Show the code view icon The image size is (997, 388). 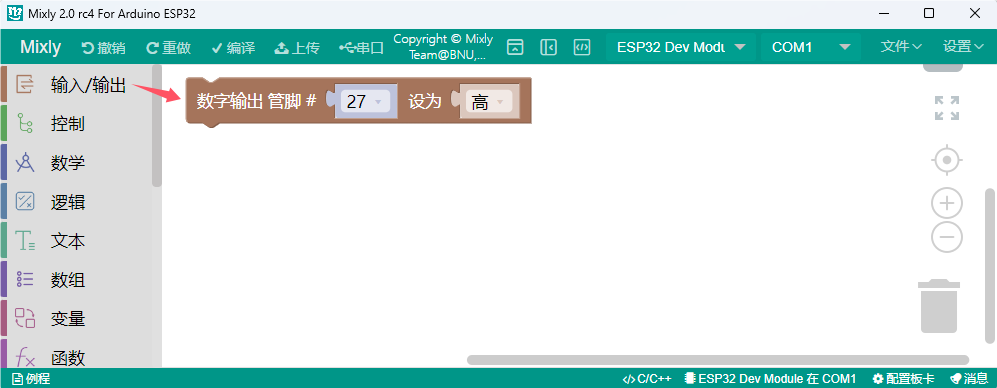(582, 47)
